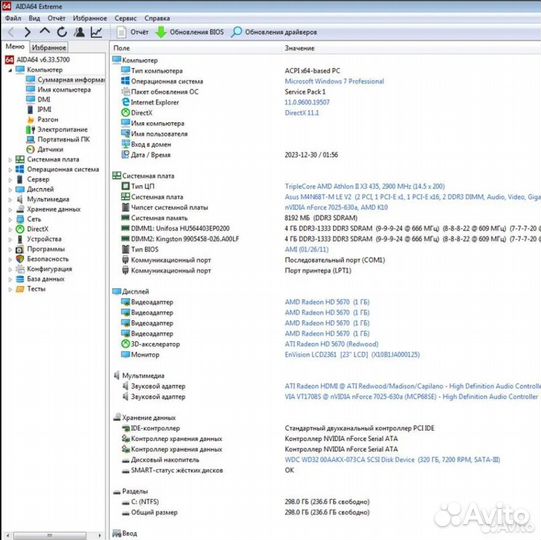Image resolution: width=541 pixels, height=540 pixels.
Task: Select Имя компьютера in the sidebar tree
Action: coord(64,90)
